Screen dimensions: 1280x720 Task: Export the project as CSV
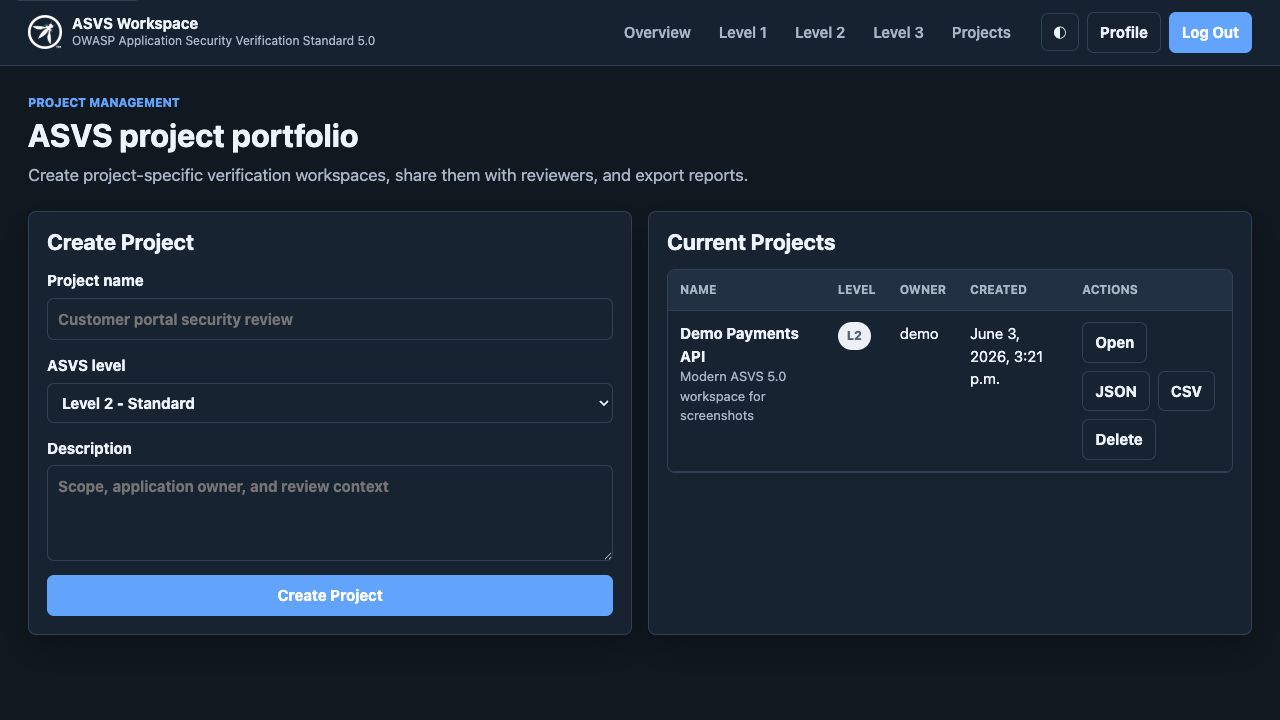(x=1186, y=391)
